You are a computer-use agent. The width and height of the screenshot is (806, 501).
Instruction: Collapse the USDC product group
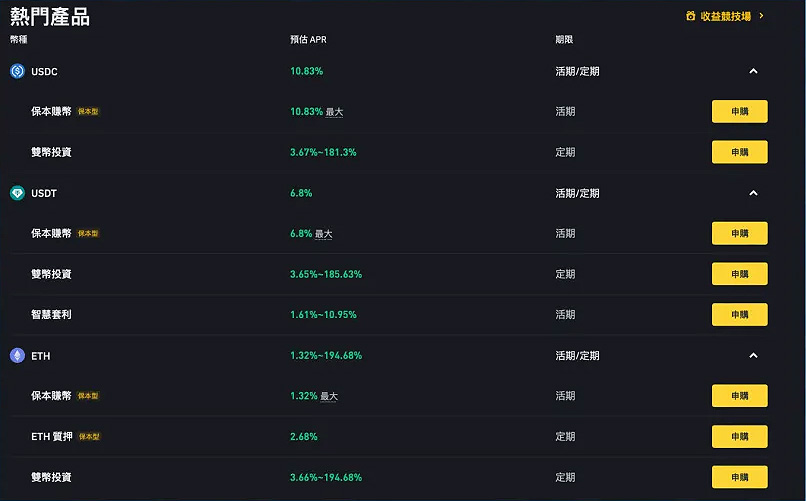point(753,71)
